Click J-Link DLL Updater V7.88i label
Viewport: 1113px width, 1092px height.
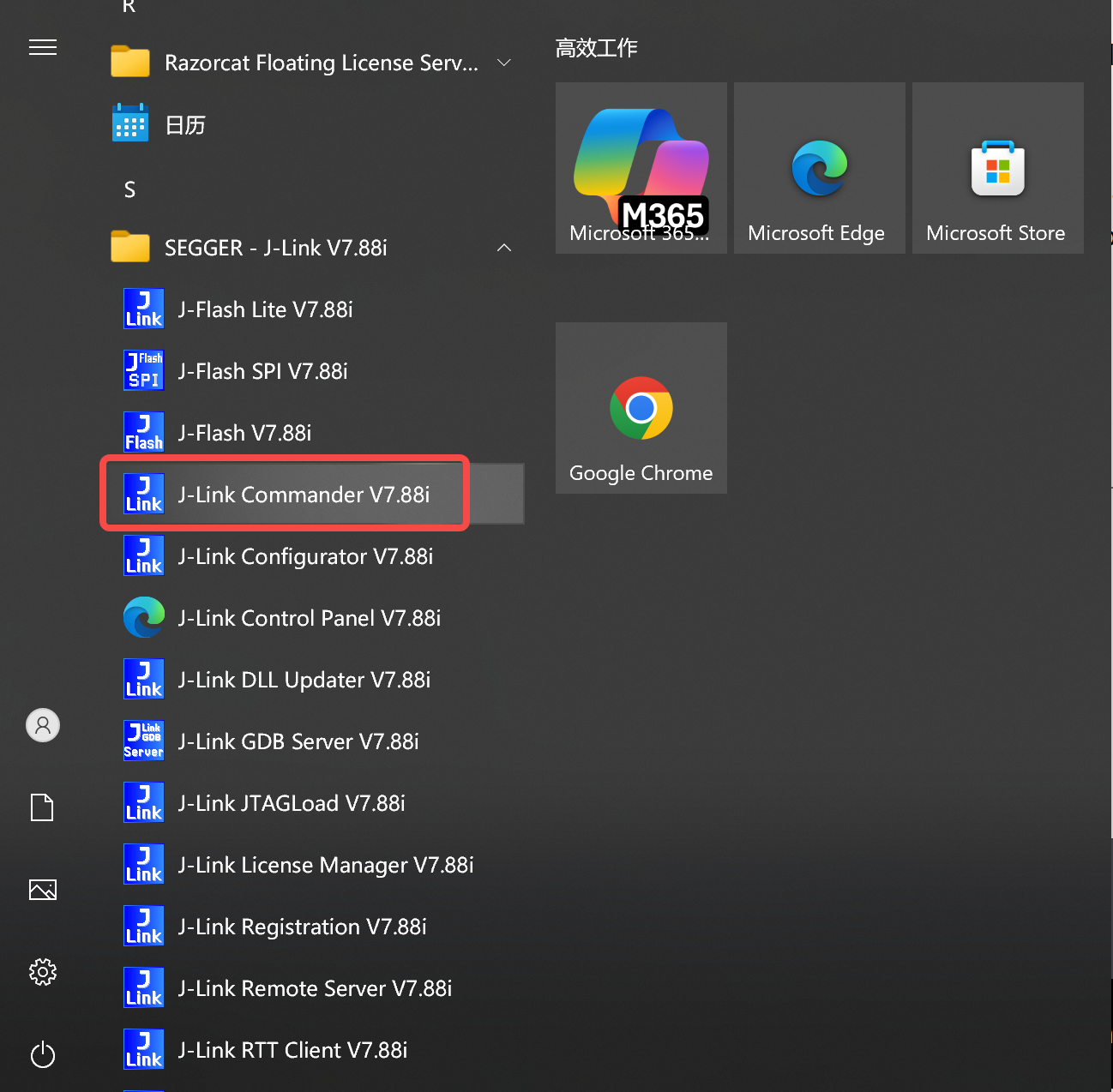pyautogui.click(x=304, y=680)
